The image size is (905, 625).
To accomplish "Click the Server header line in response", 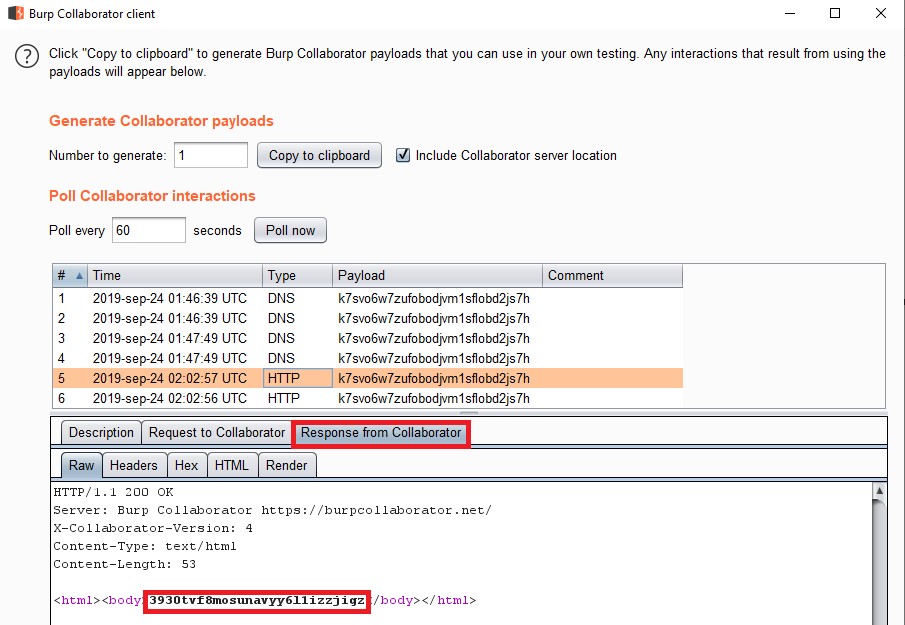I will tap(272, 510).
